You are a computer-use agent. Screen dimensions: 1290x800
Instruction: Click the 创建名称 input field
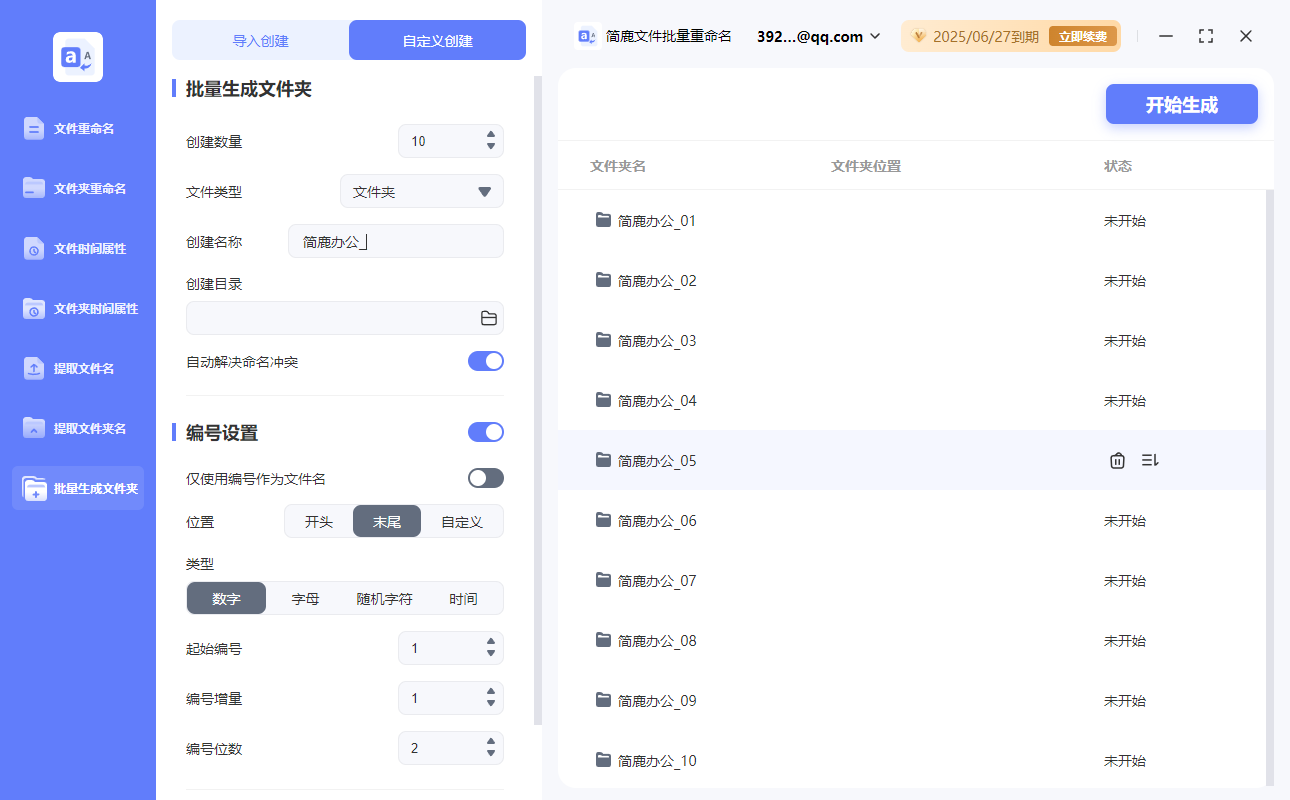[x=395, y=241]
